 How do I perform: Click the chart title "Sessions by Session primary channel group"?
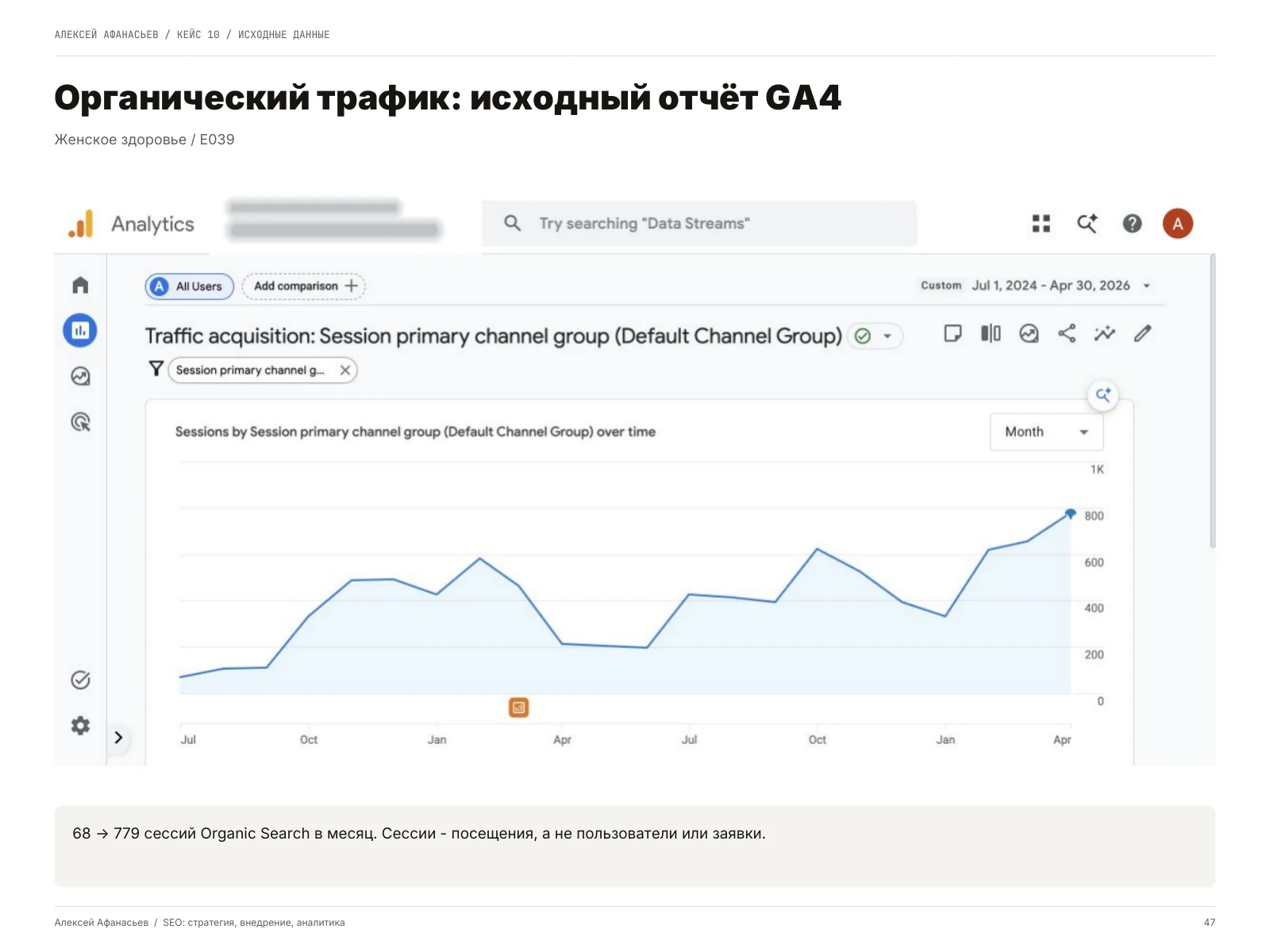pos(415,432)
